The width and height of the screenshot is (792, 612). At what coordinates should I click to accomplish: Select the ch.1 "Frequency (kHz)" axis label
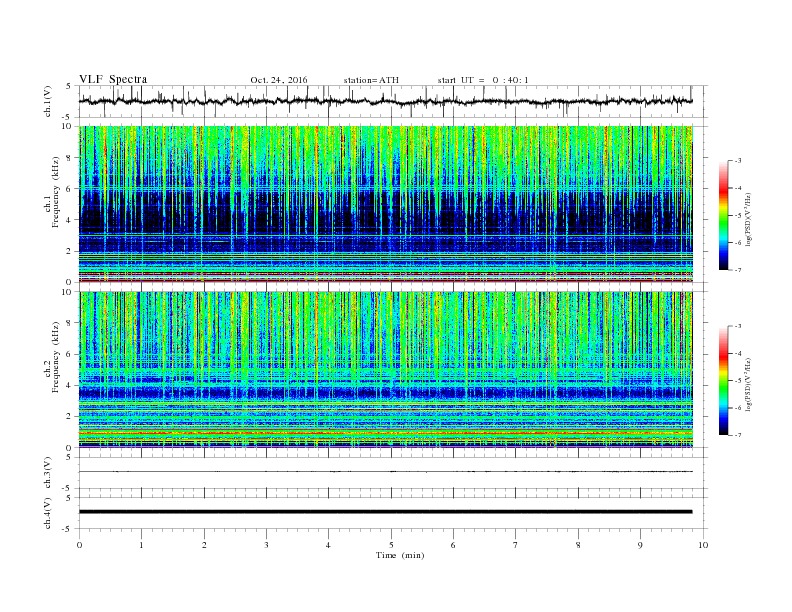coord(55,192)
